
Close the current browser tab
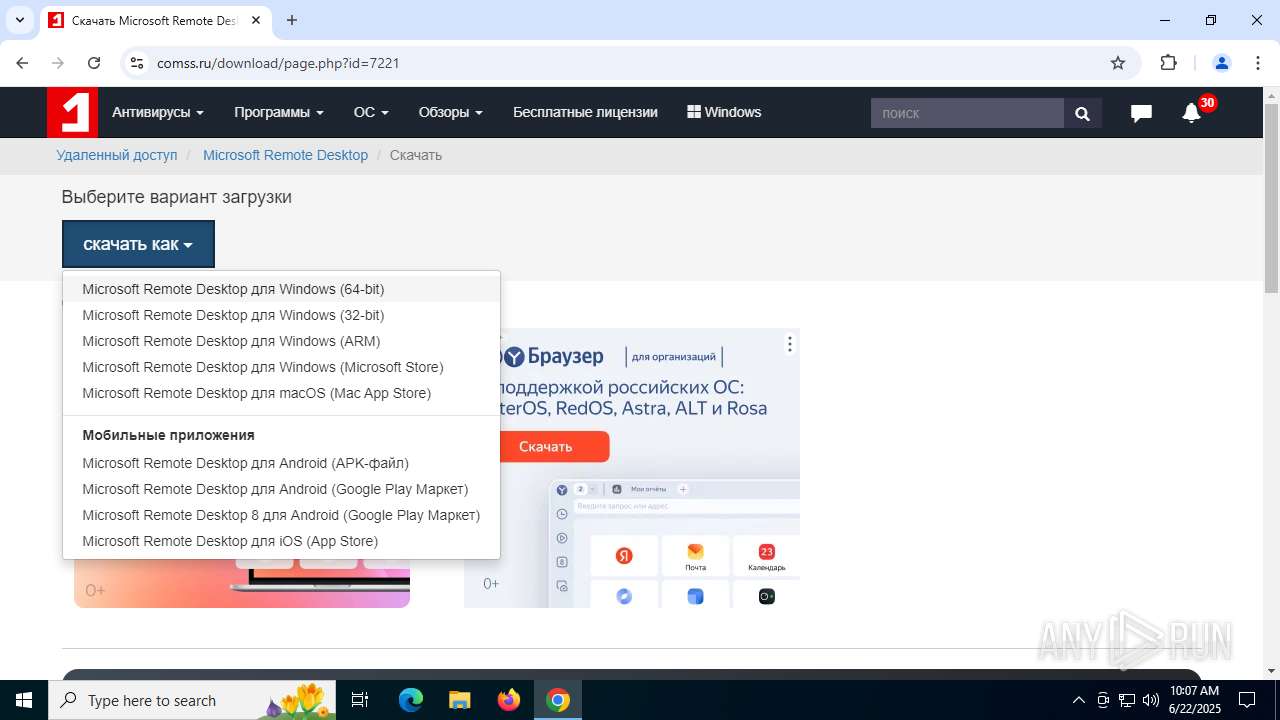coord(257,20)
